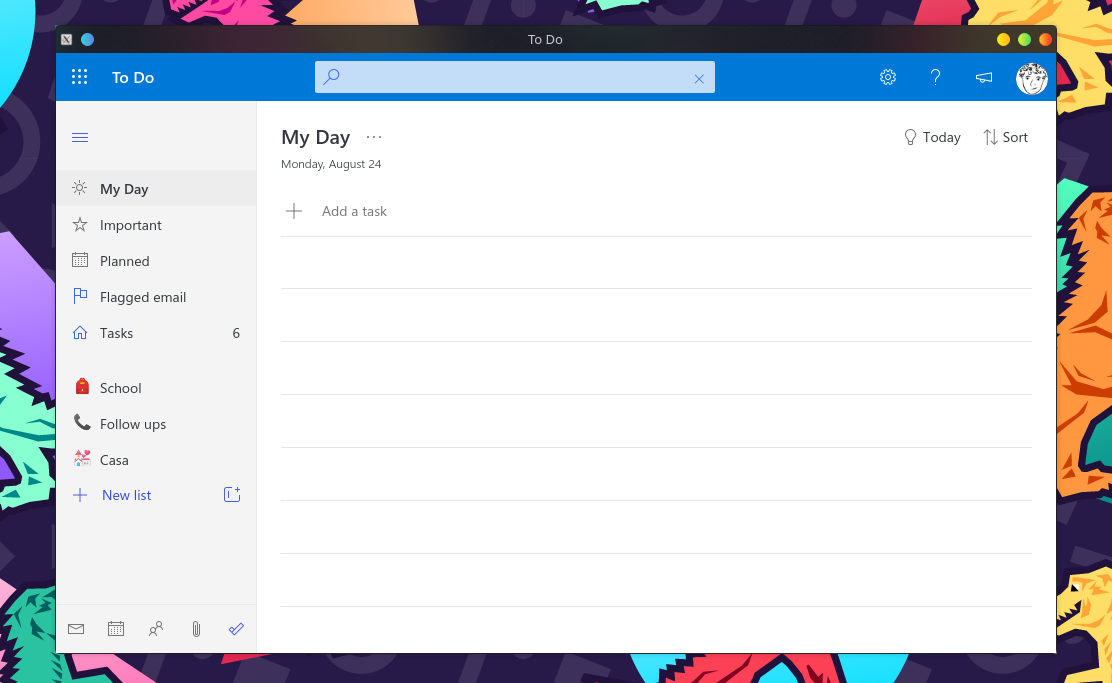Open the School list
This screenshot has width=1112, height=683.
[120, 387]
